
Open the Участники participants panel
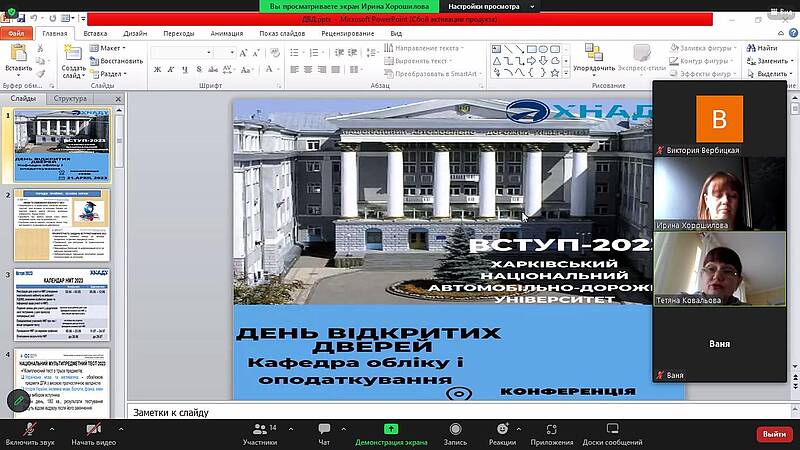point(260,435)
